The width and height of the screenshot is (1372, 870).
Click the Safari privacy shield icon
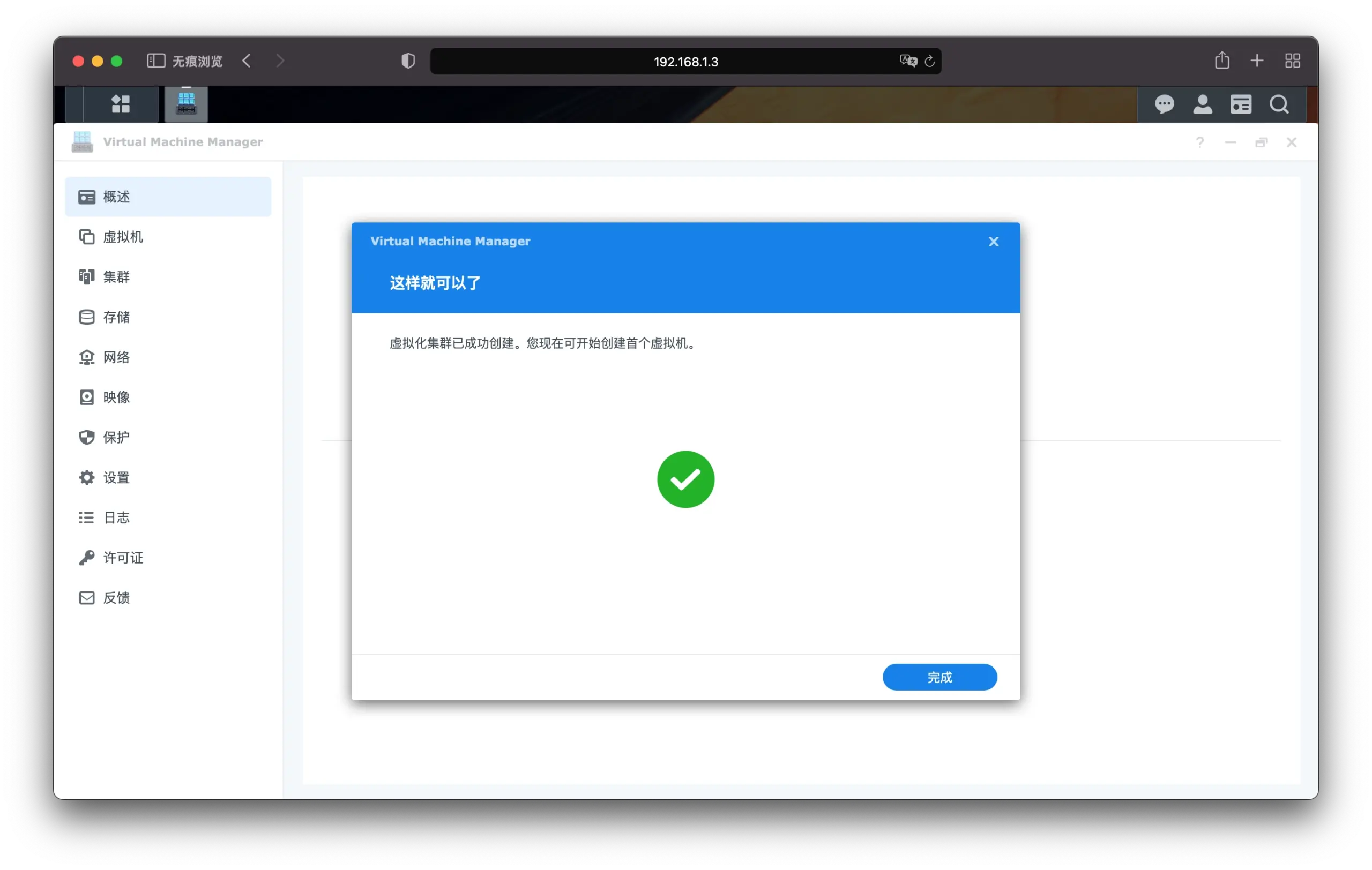(408, 61)
